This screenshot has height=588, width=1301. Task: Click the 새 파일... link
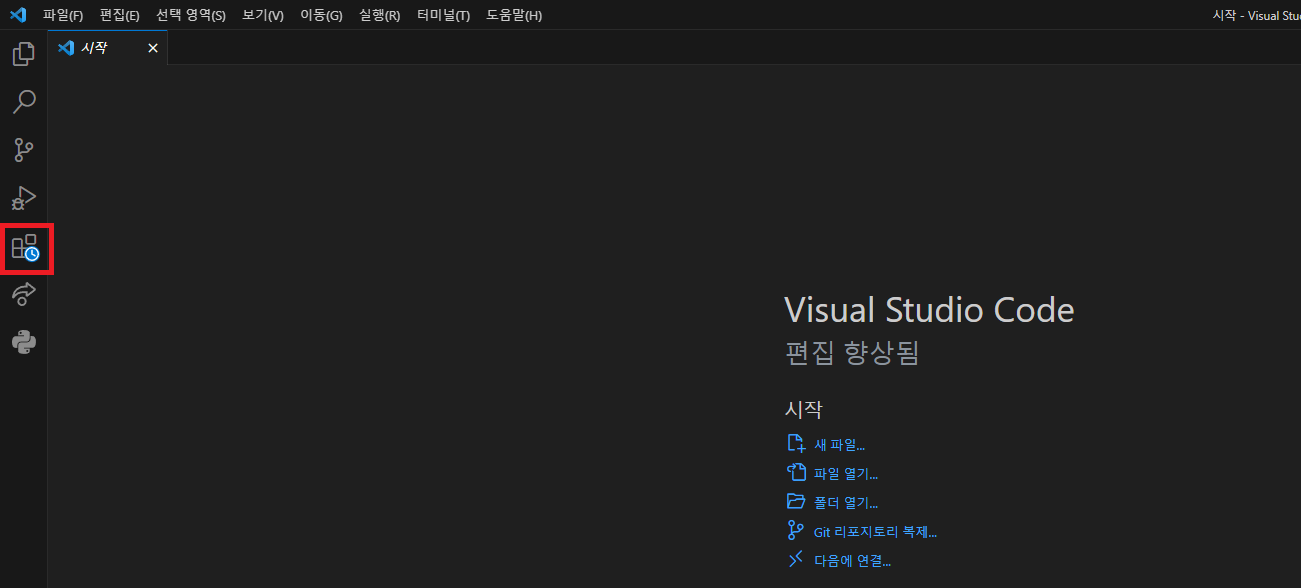pos(839,444)
